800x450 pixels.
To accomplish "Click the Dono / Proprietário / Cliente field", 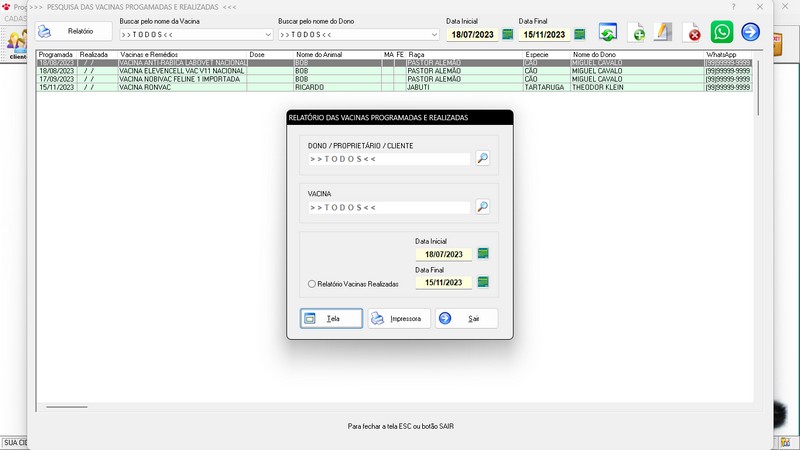I will [389, 159].
